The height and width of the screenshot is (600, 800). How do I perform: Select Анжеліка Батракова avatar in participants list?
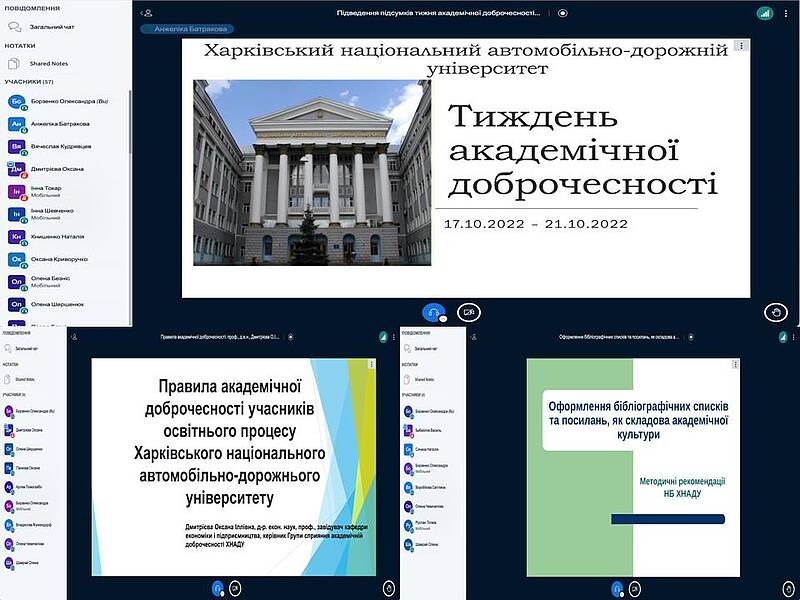tap(16, 124)
